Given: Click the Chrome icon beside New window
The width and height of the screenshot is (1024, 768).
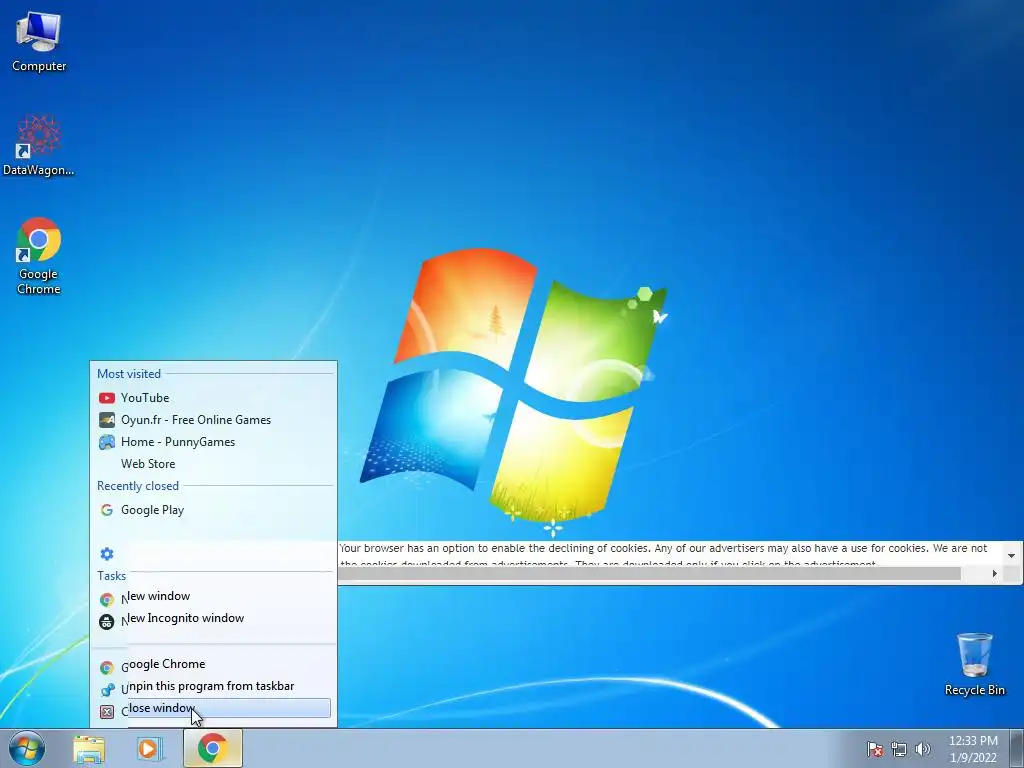Looking at the screenshot, I should 106,600.
